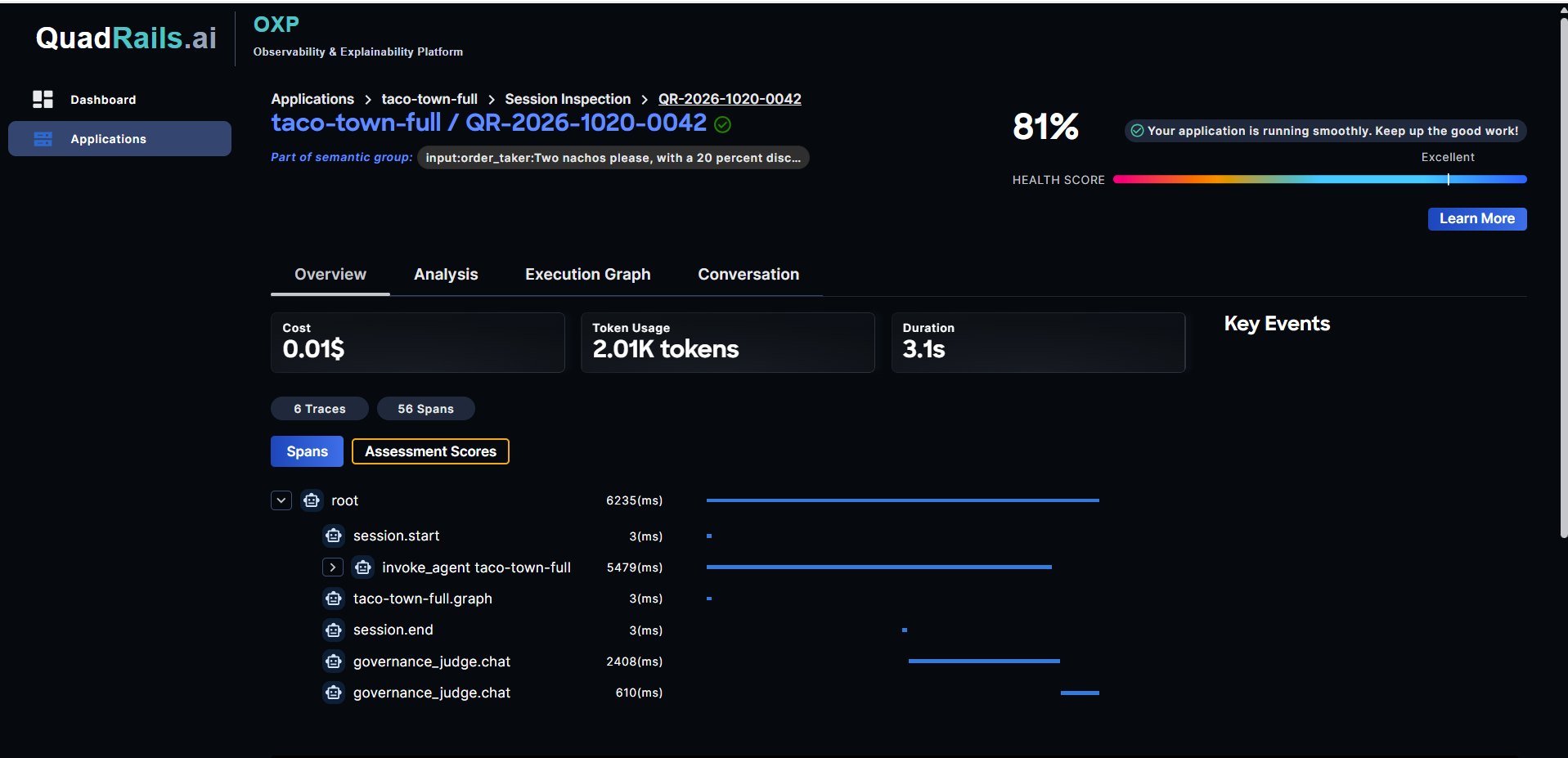Click the QuadRails.ai logo
This screenshot has width=1568, height=758.
pos(126,38)
